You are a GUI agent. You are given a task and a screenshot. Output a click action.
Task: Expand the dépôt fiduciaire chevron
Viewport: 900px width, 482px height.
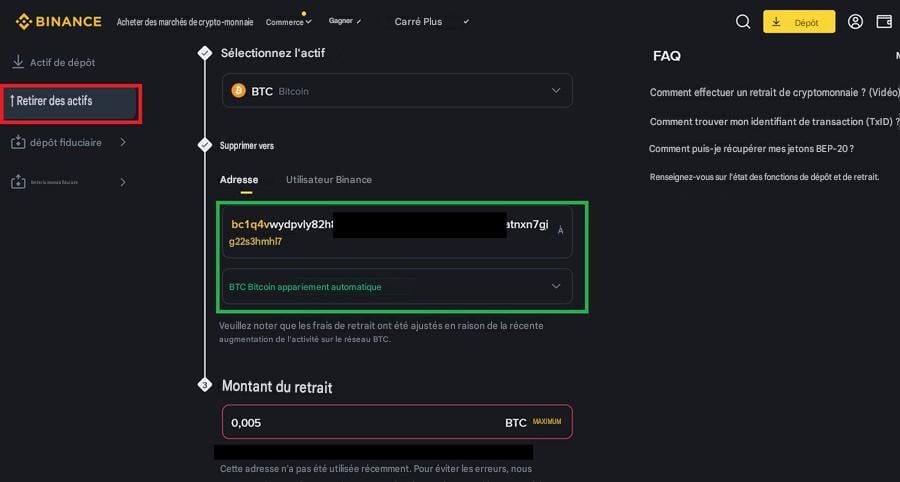click(x=123, y=142)
